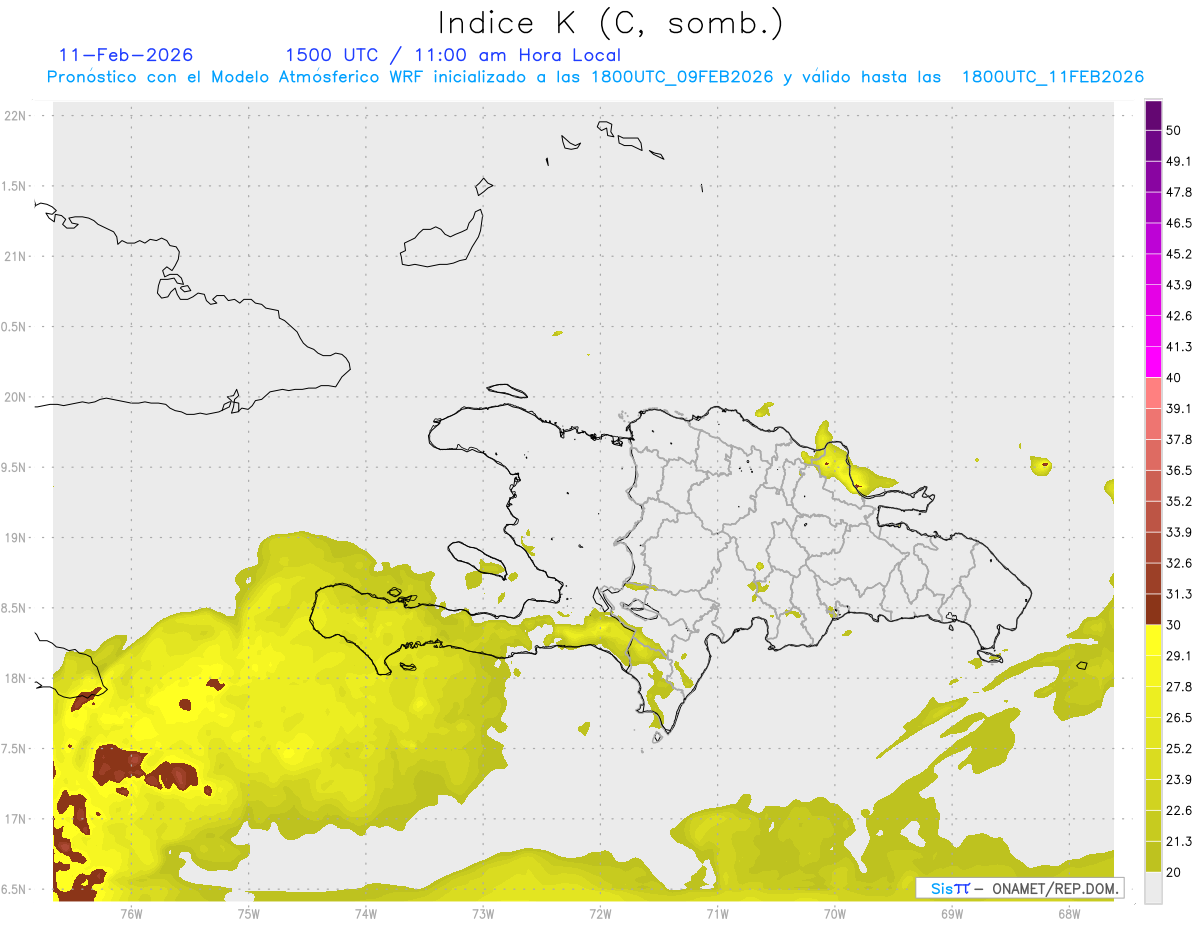This screenshot has height=927, width=1200.
Task: Click the '36.5' color bar label
Action: tap(1180, 470)
